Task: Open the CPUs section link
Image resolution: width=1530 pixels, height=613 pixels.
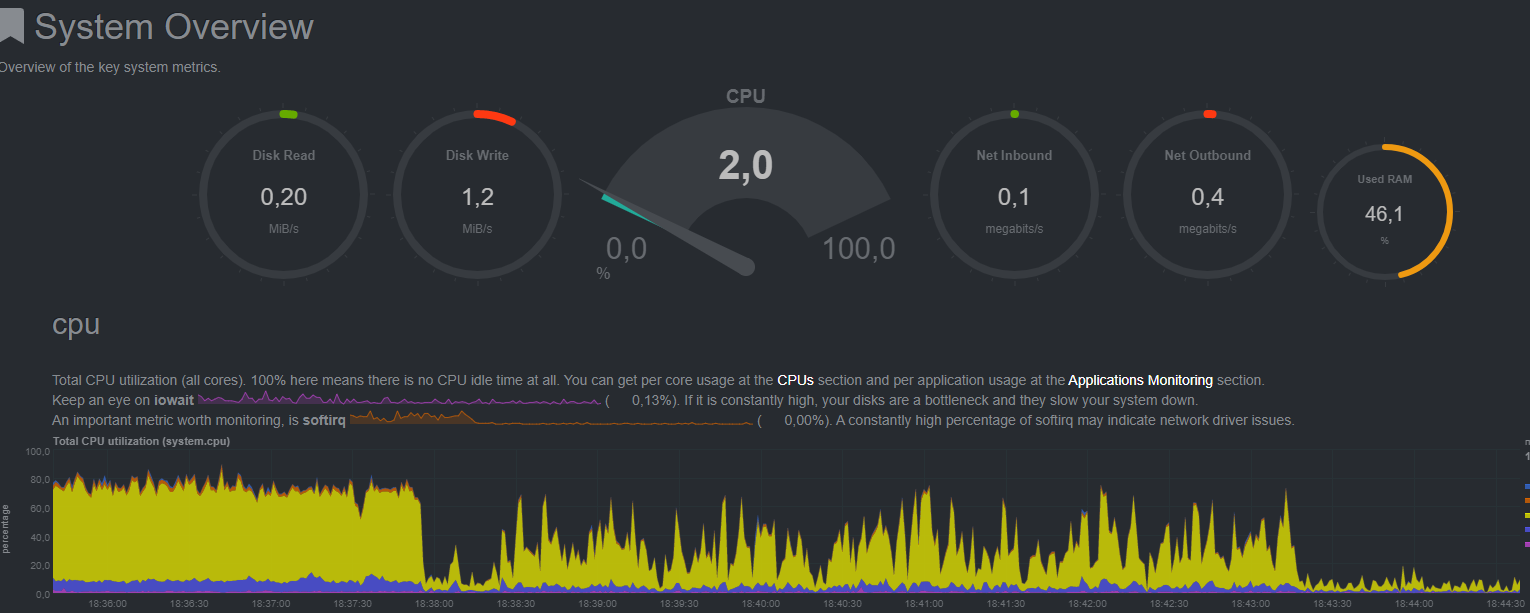Action: [795, 381]
